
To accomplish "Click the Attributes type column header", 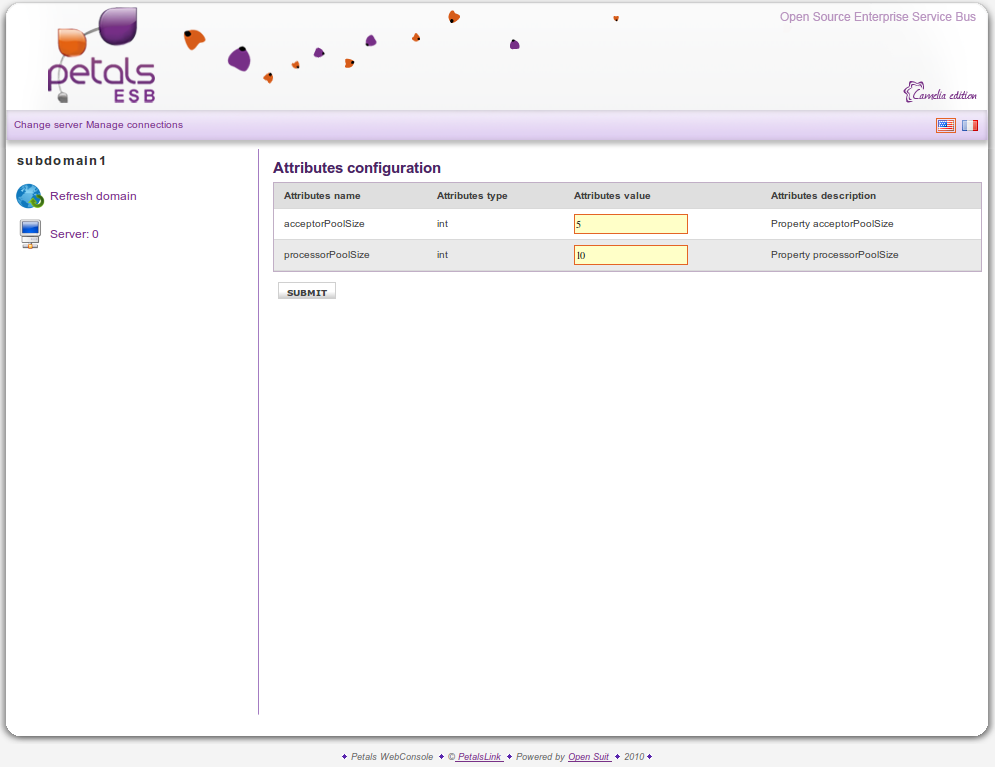I will click(x=472, y=196).
